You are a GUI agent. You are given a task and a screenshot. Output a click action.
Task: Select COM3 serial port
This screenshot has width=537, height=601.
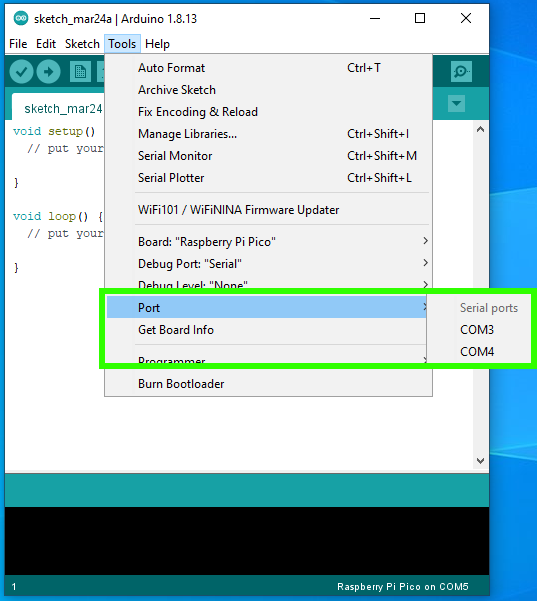[x=479, y=330]
